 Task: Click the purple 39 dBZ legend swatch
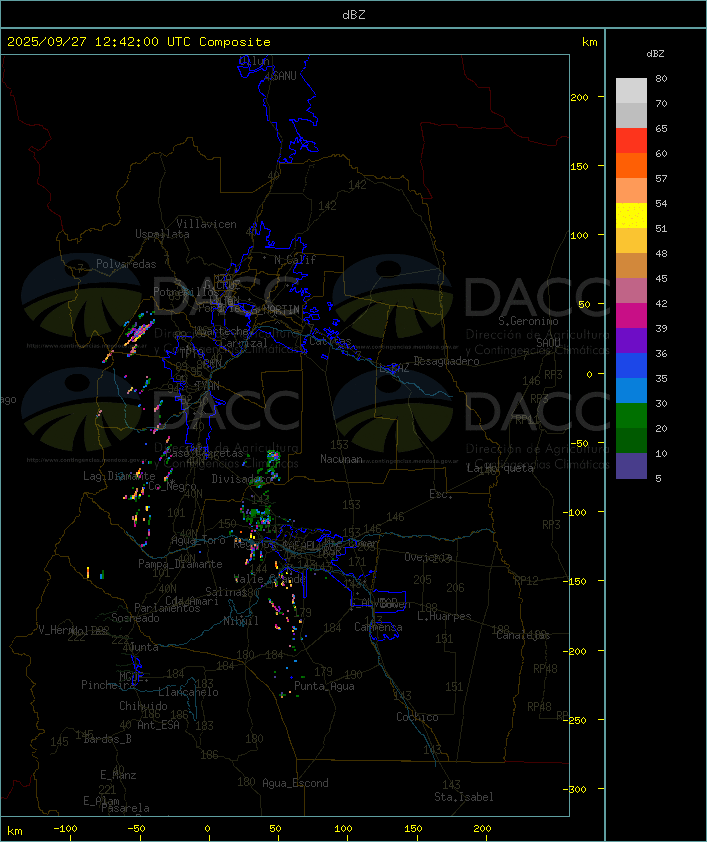point(631,340)
